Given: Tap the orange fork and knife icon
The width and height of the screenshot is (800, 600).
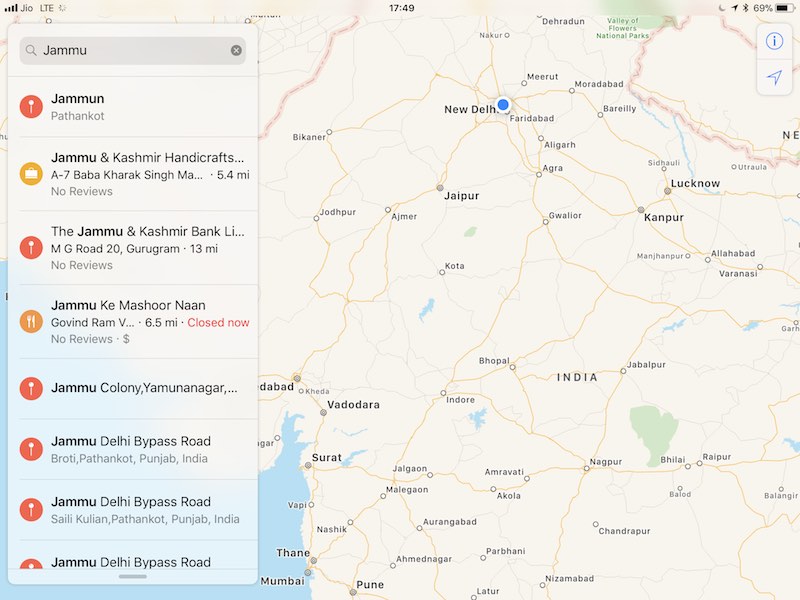Looking at the screenshot, I should click(31, 321).
